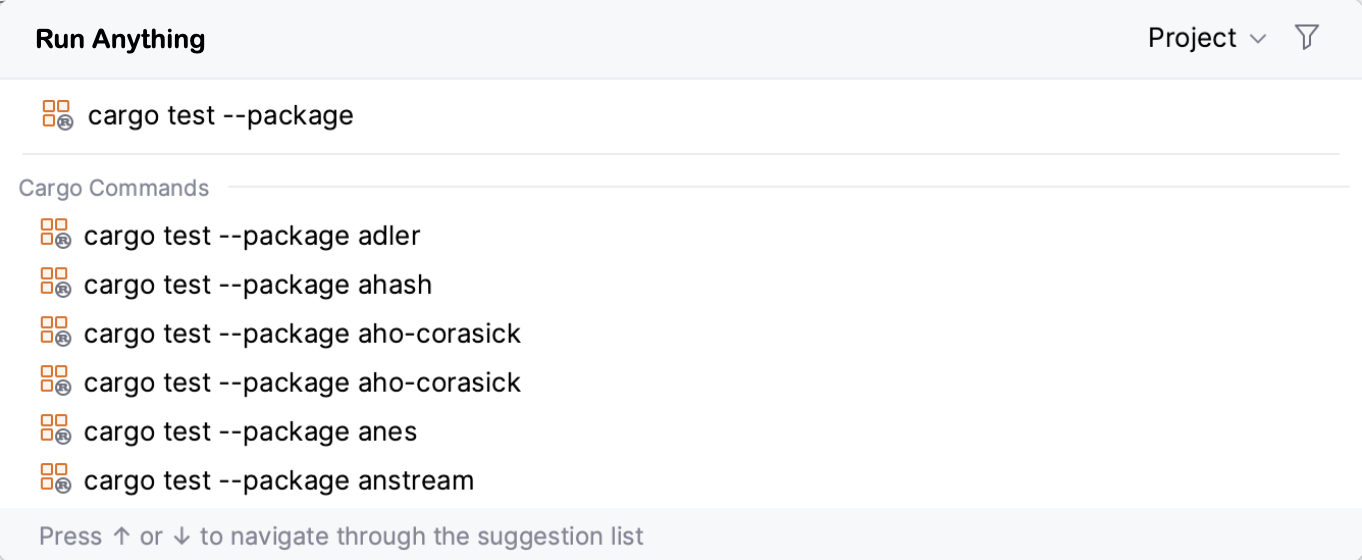Select the 'cargo test --package adler' suggestion

click(252, 236)
